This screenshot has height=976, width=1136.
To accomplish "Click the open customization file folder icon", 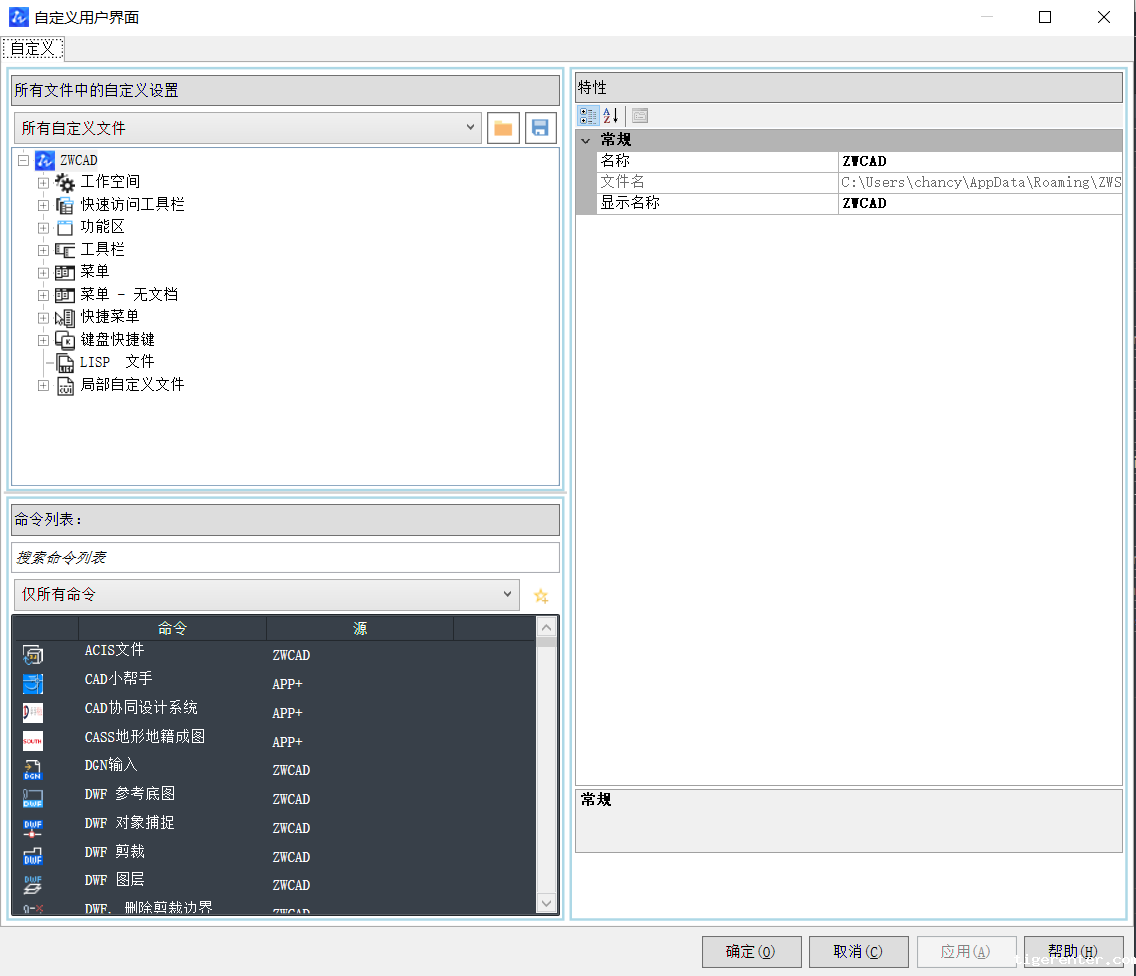I will pyautogui.click(x=503, y=128).
